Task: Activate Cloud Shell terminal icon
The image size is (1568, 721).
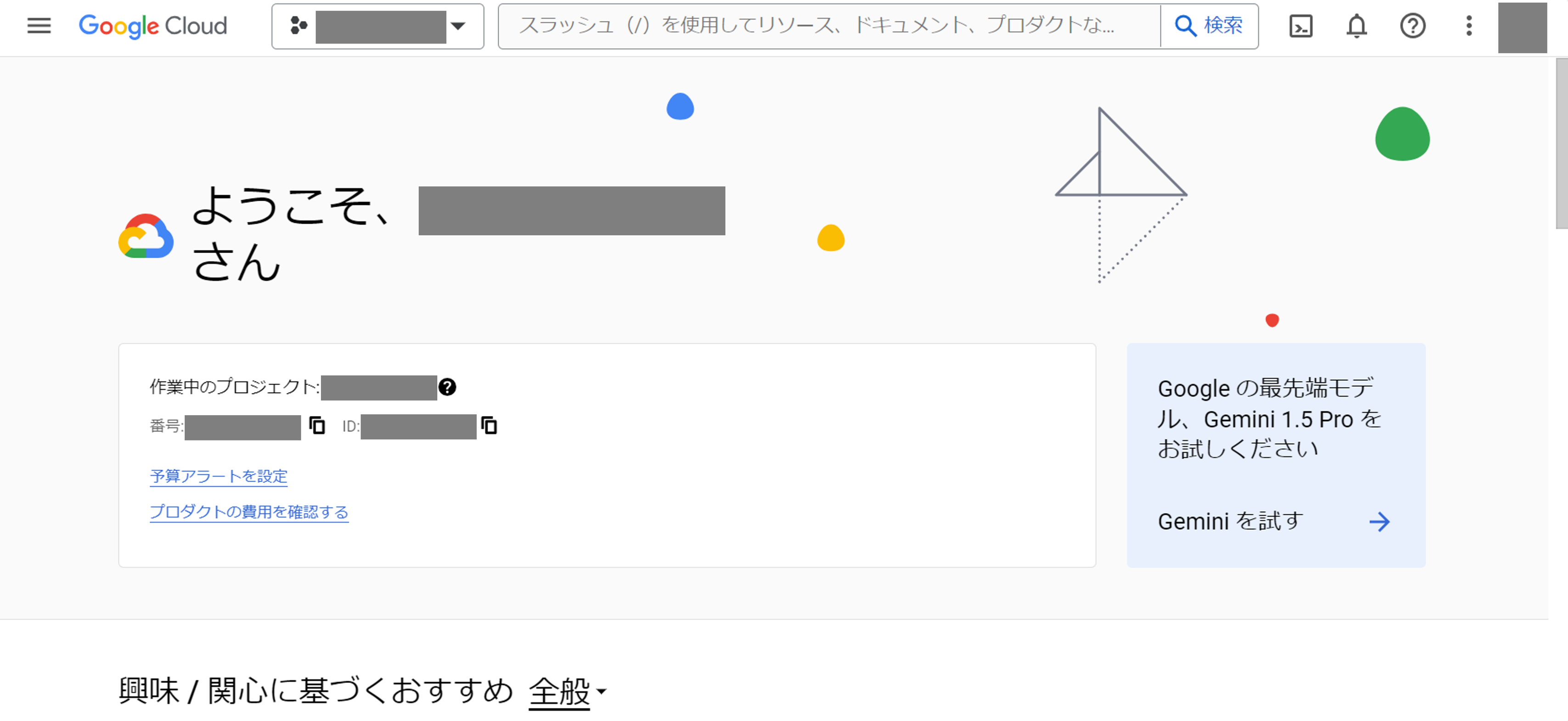Action: [x=1300, y=26]
